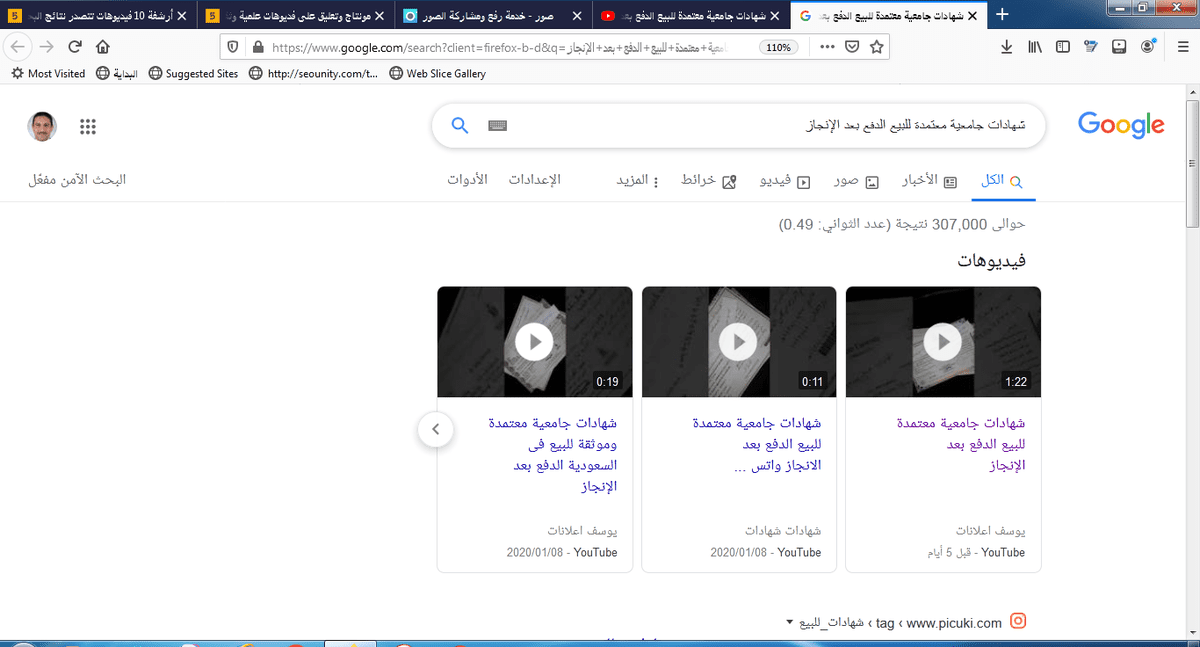Viewport: 1200px width, 647px height.
Task: Close the active Google search tab
Action: 973,16
